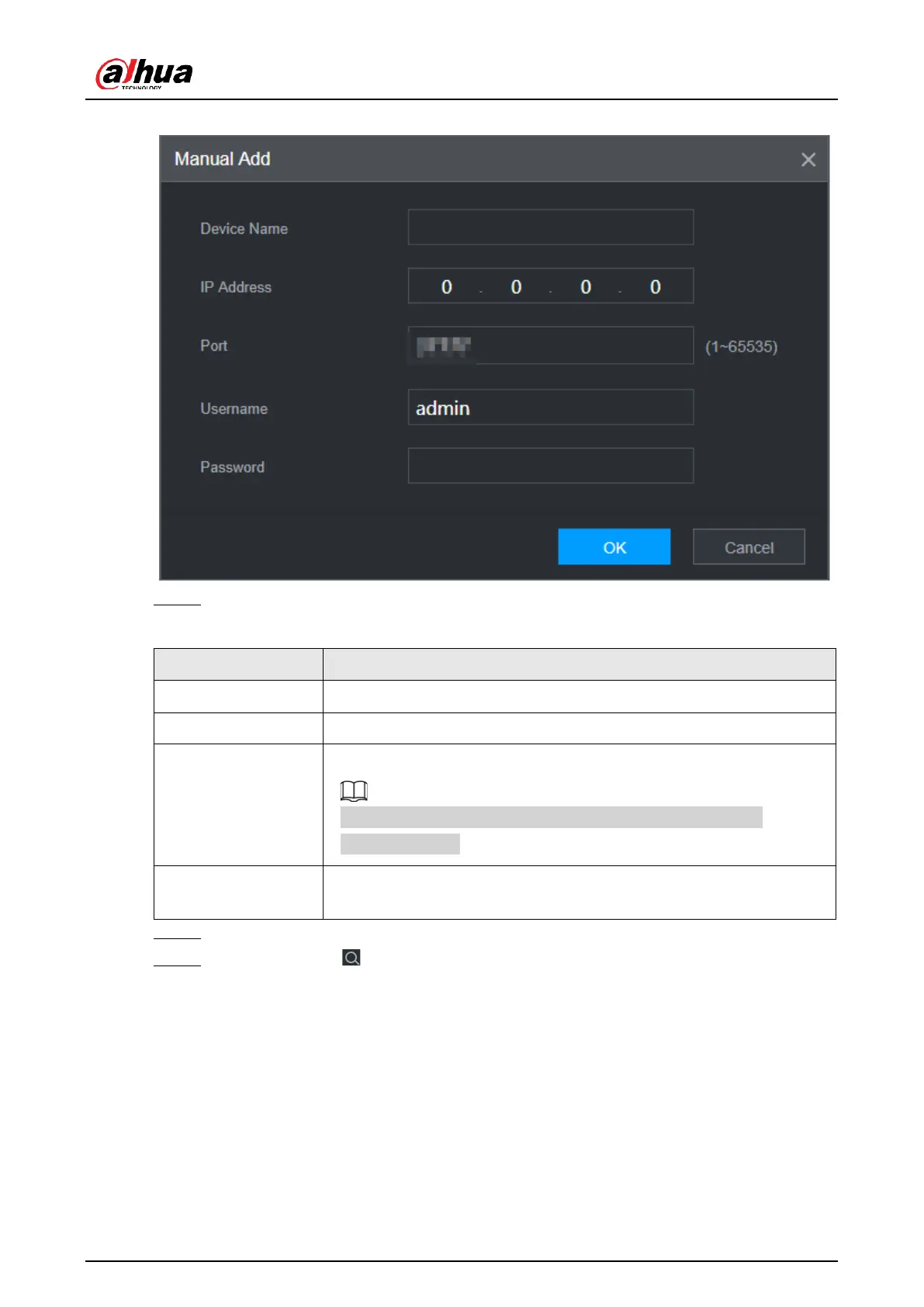Close the Manual Add dialog
The image size is (924, 1307).
[x=808, y=160]
